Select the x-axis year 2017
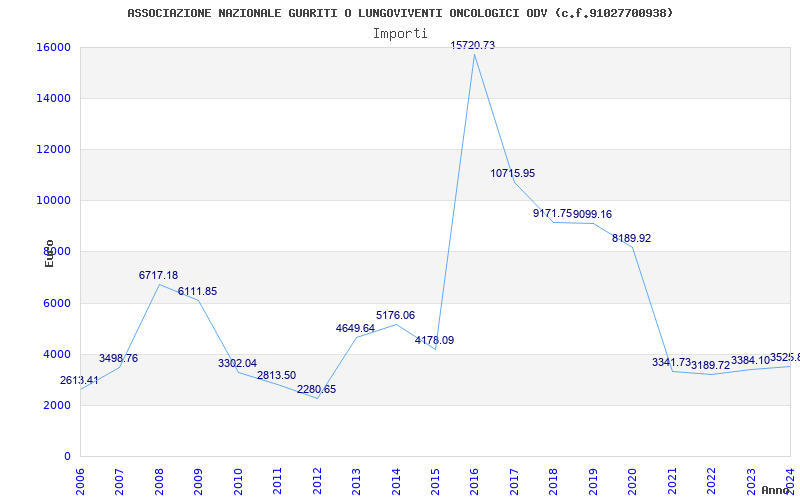 point(514,481)
